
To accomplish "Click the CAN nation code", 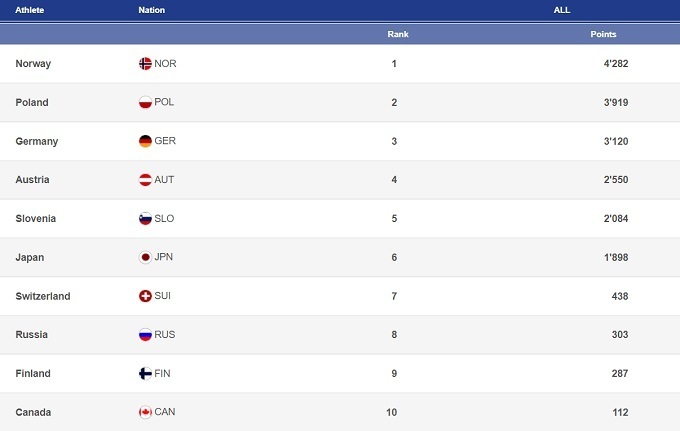I will (x=165, y=412).
